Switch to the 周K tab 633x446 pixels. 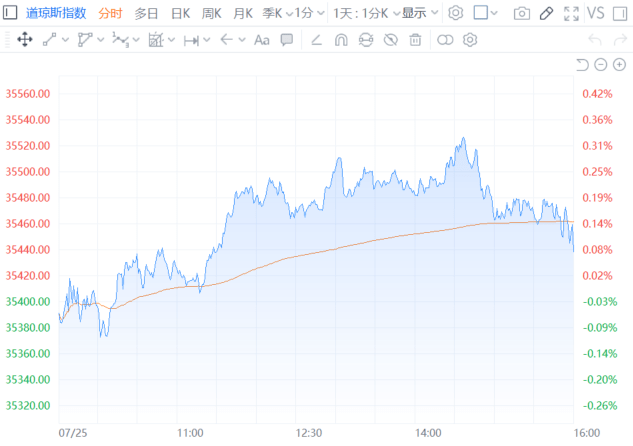pyautogui.click(x=211, y=13)
